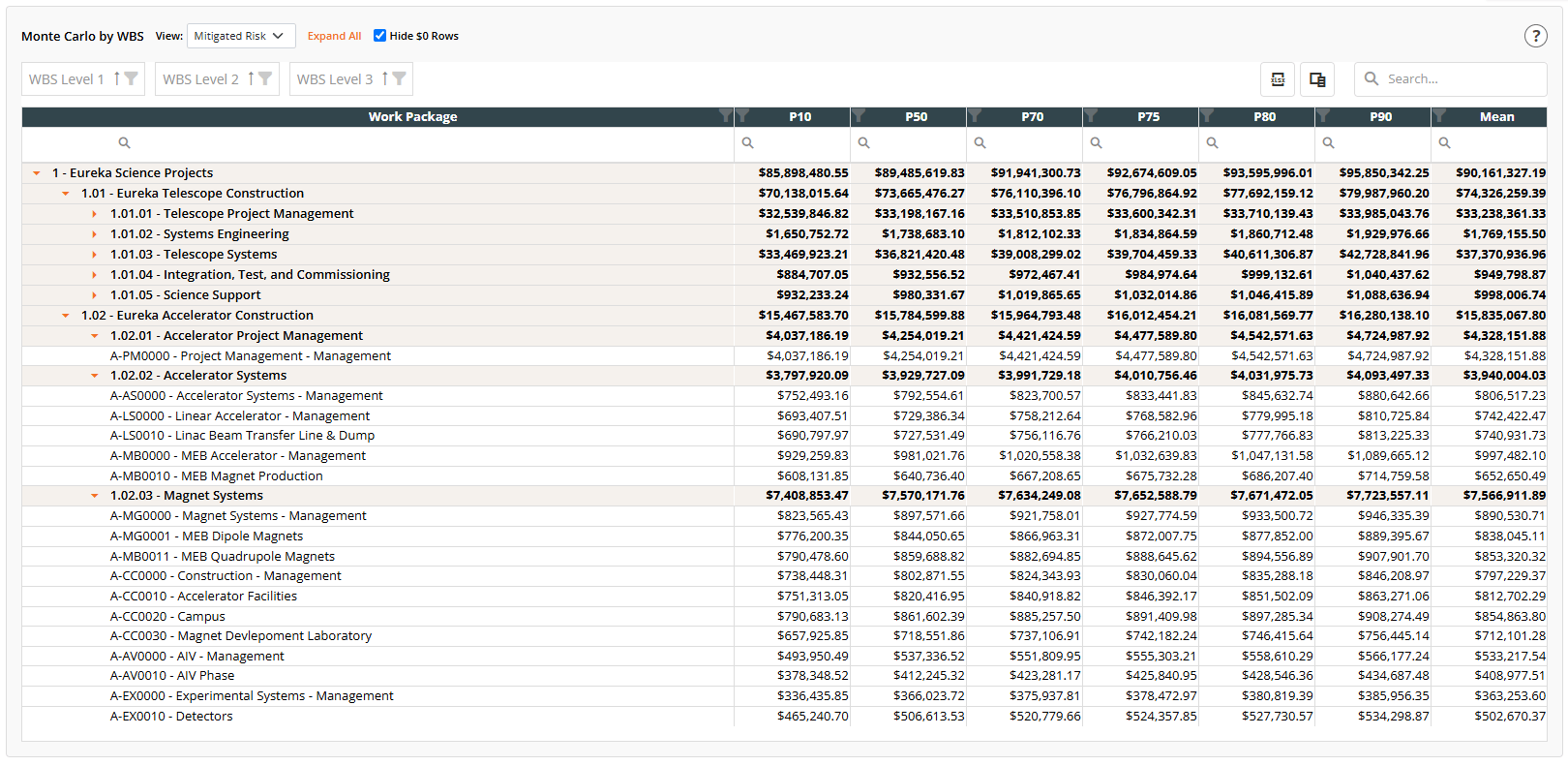Expand 1.01.05 - Science Support

tap(94, 295)
